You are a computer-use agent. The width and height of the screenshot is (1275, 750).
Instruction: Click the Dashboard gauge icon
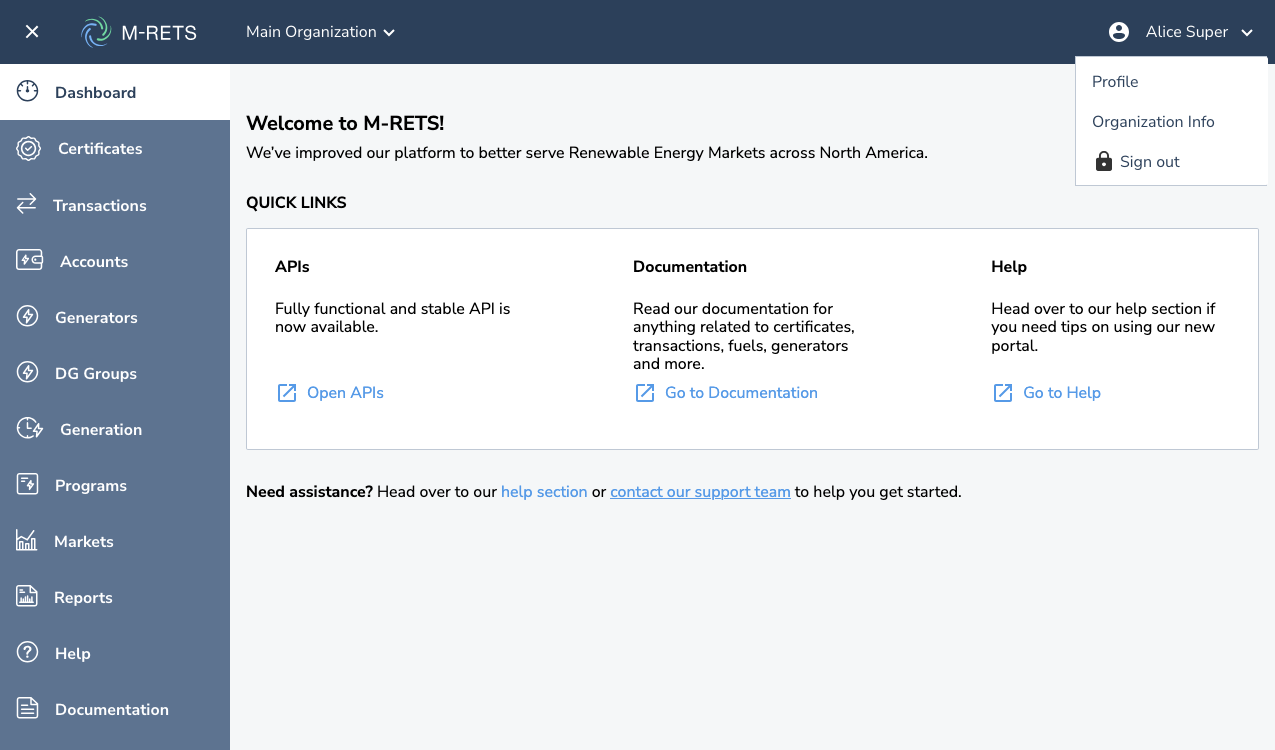coord(28,92)
